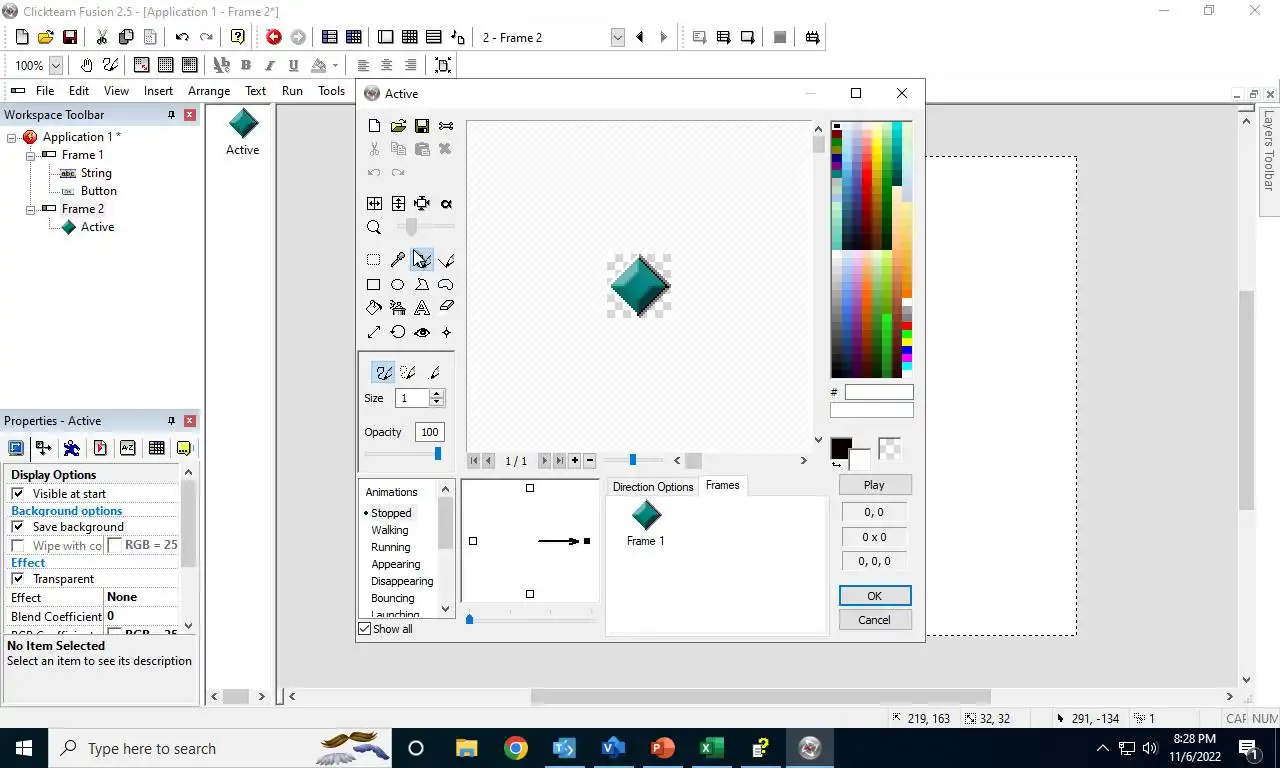This screenshot has height=768, width=1280.
Task: Open Windows Start menu
Action: (x=24, y=748)
